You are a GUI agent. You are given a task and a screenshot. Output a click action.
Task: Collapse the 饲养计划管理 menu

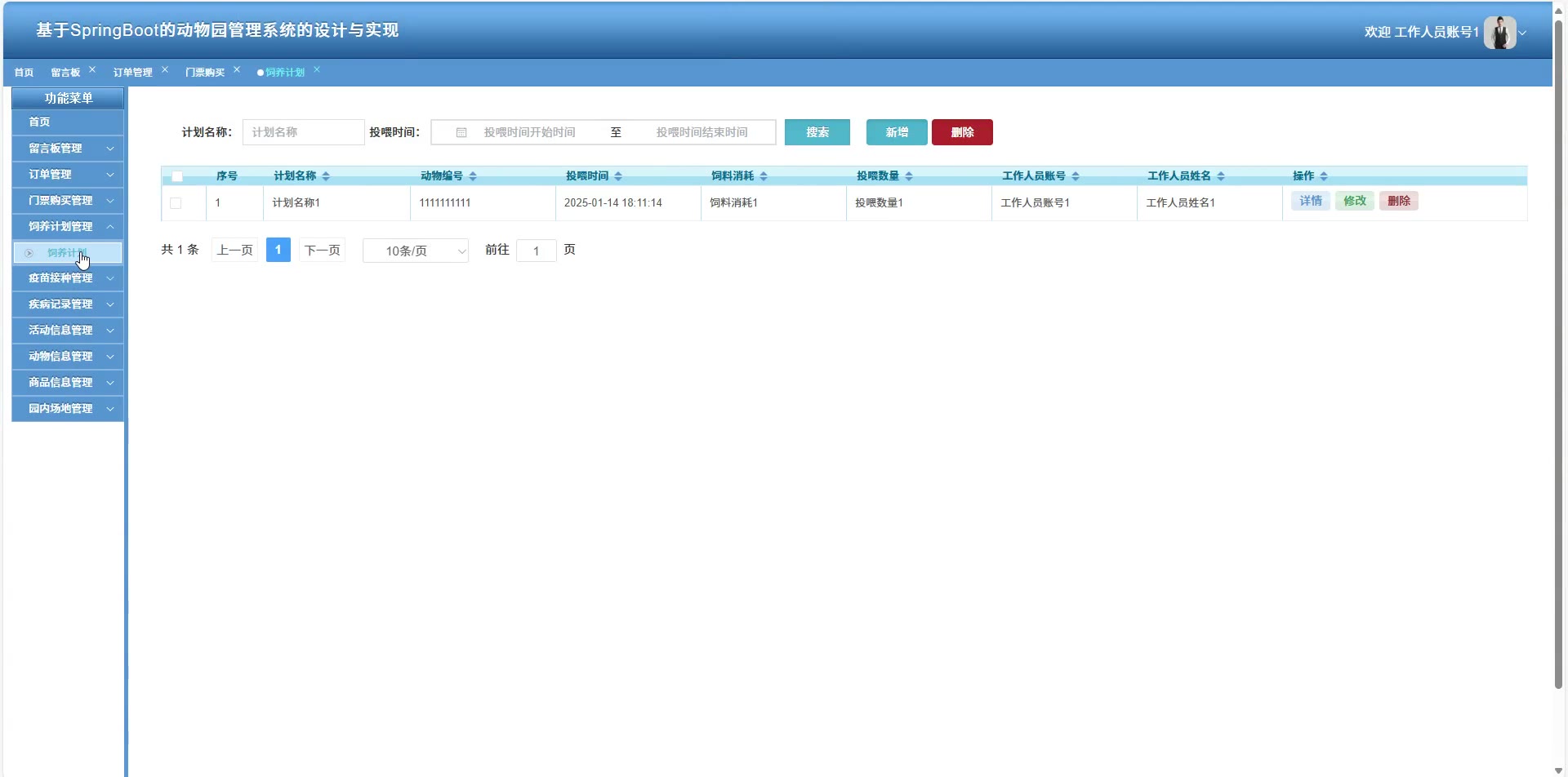point(68,227)
